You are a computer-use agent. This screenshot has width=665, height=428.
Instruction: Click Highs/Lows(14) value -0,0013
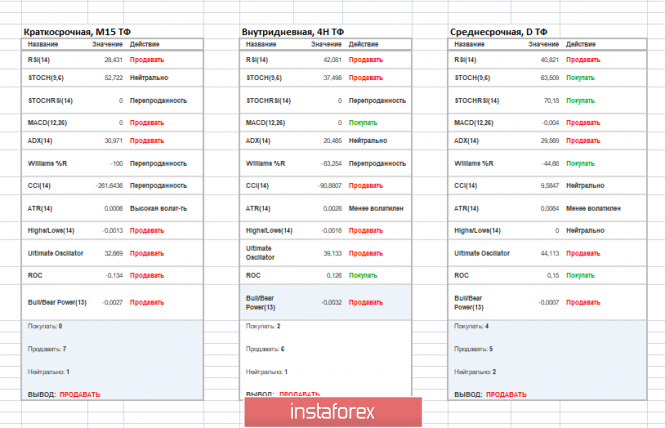pyautogui.click(x=112, y=230)
